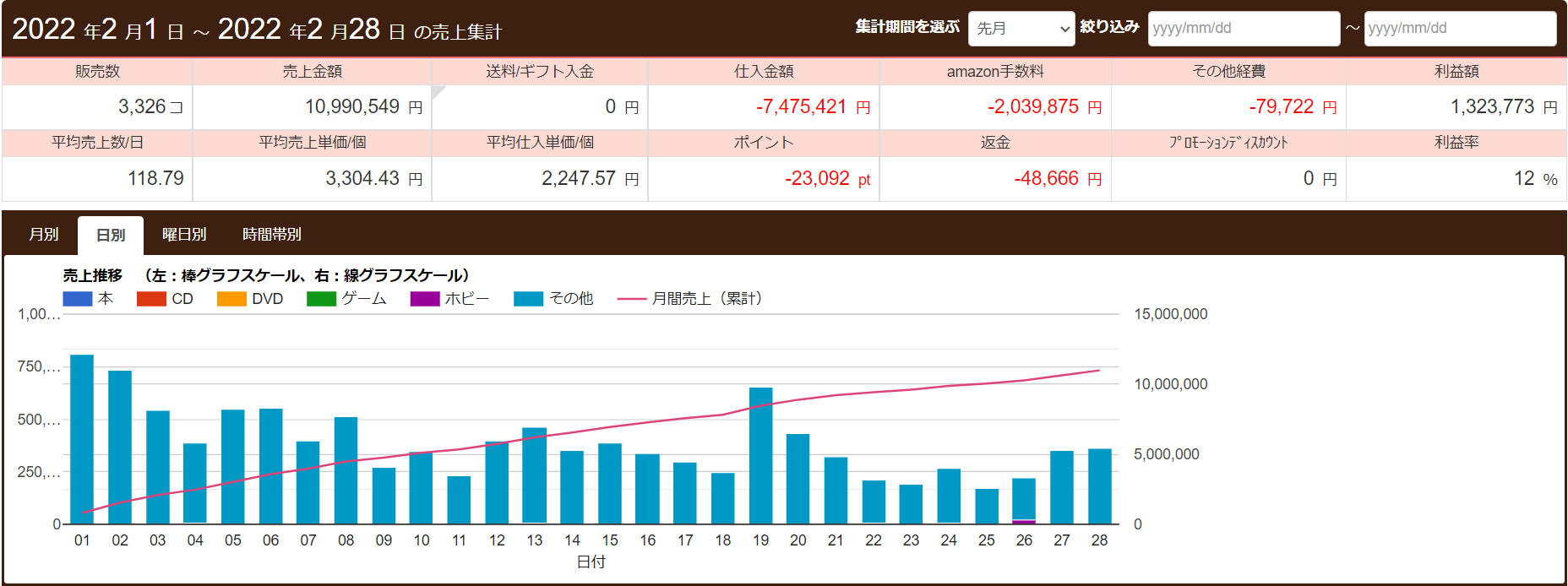Open the 曜日別 tab
The width and height of the screenshot is (1568, 586).
(184, 235)
